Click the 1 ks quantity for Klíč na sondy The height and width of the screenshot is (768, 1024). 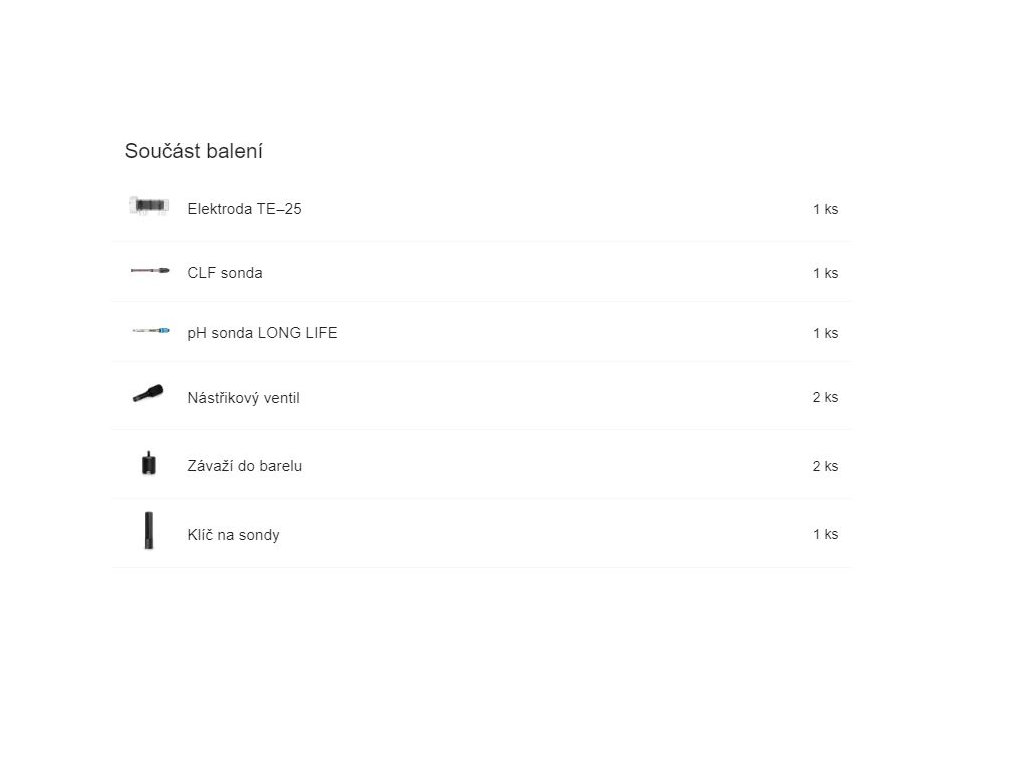[x=825, y=534]
